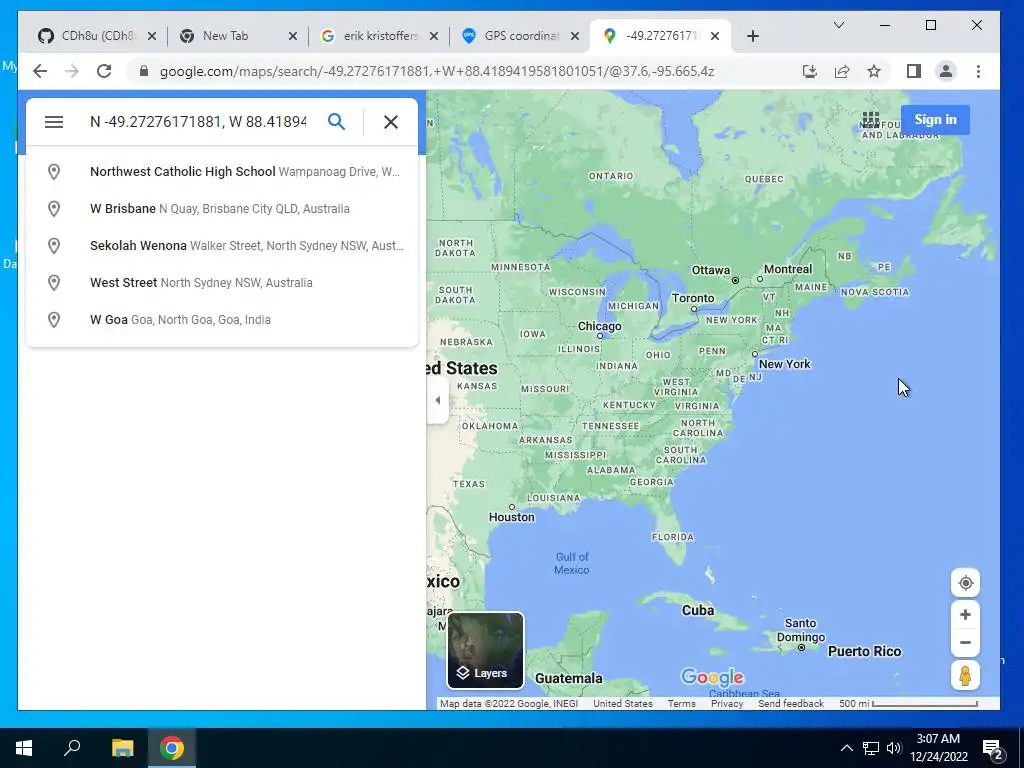Open the notification center
The image size is (1024, 768).
click(993, 749)
